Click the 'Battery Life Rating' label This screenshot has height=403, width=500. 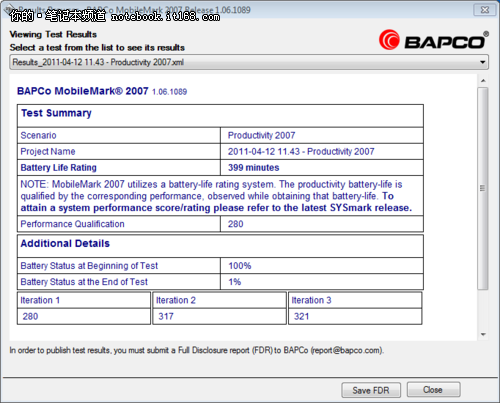coord(59,168)
